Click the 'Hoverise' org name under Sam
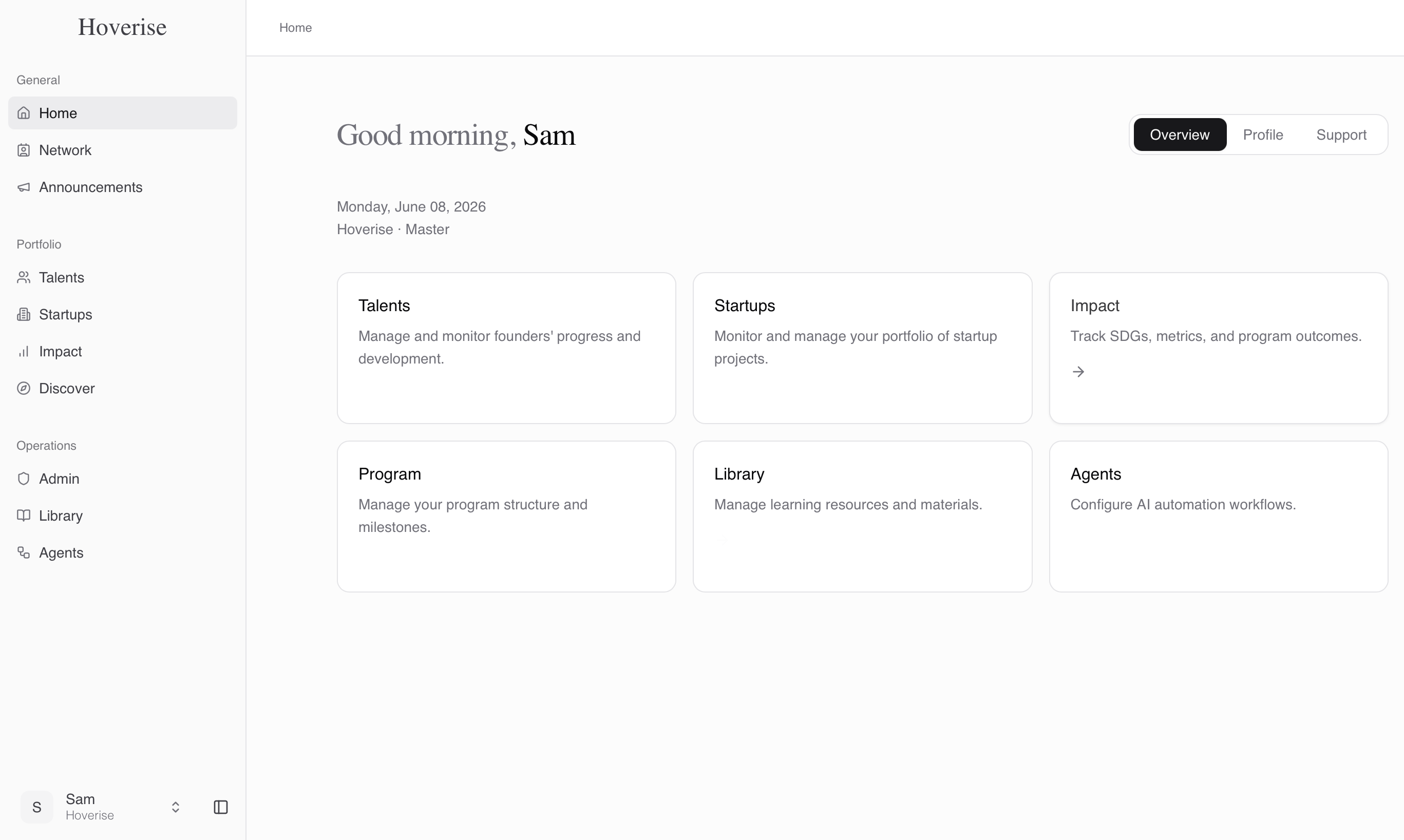 coord(89,815)
